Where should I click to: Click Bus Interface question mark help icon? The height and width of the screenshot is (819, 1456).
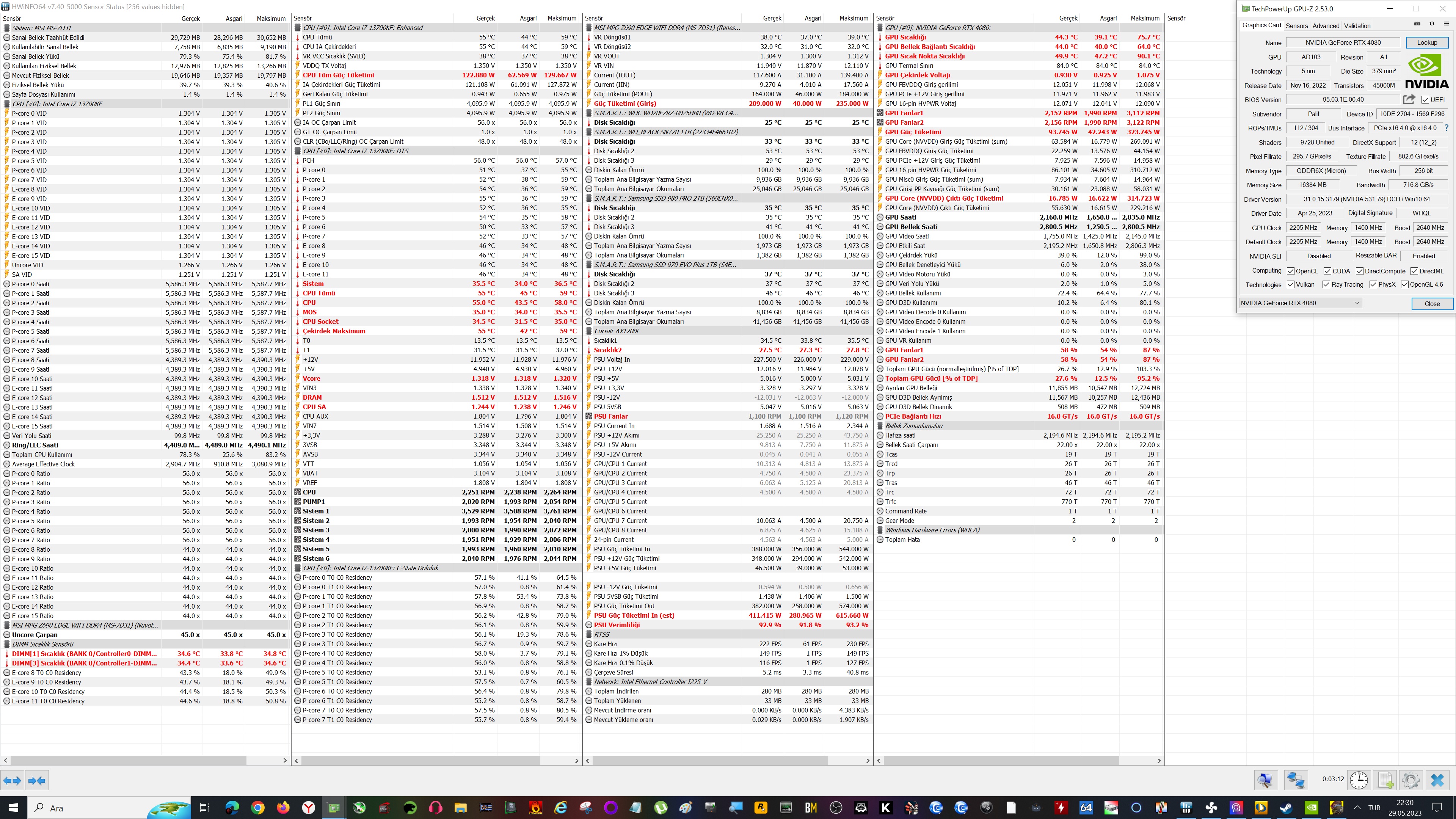pyautogui.click(x=1447, y=128)
